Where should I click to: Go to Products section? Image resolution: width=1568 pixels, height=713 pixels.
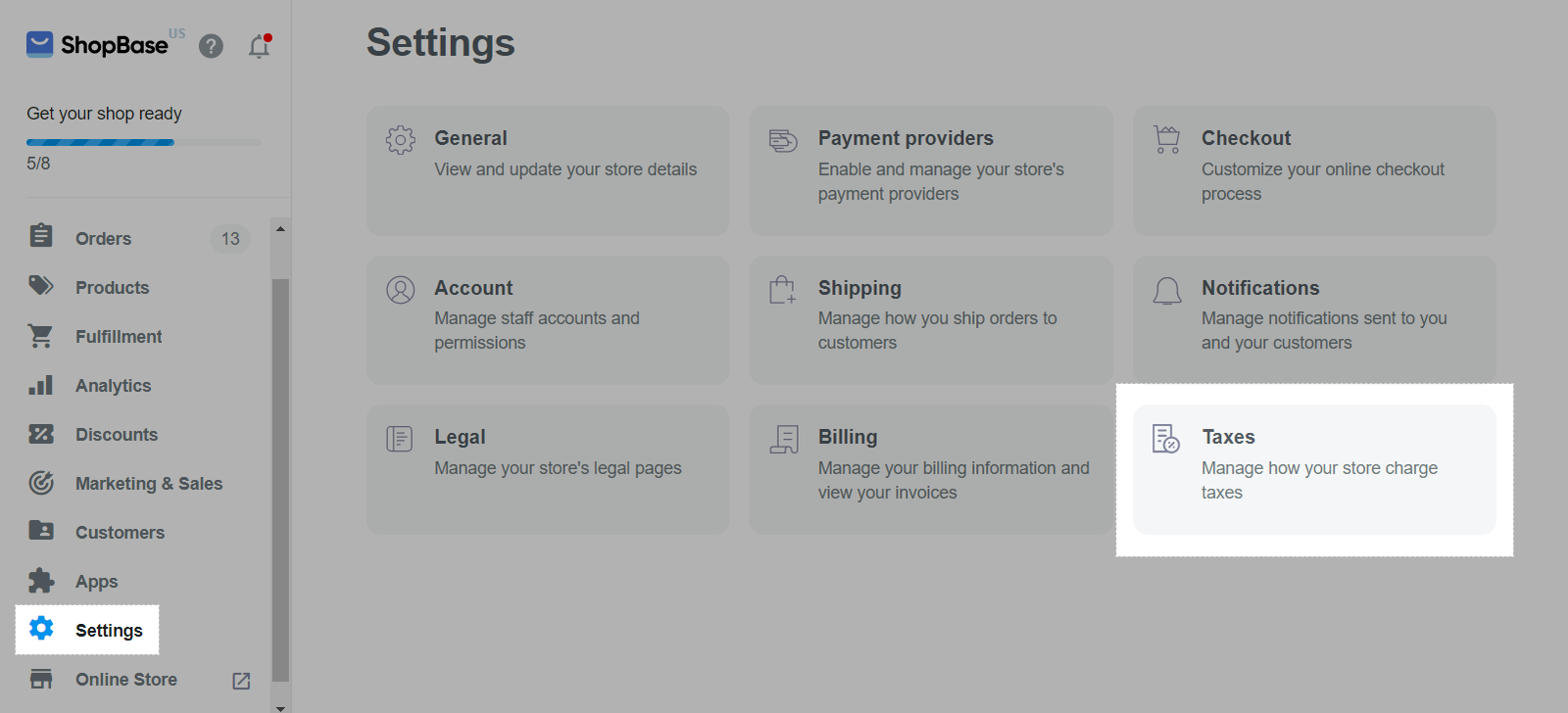coord(112,288)
